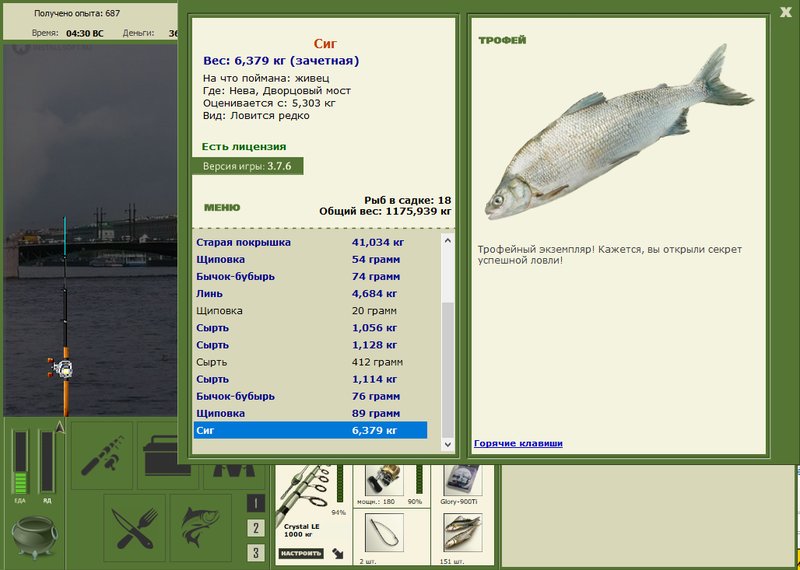The height and width of the screenshot is (570, 800).
Task: Click the Вес: 6,379 кг (зачетная) text
Action: coord(281,61)
